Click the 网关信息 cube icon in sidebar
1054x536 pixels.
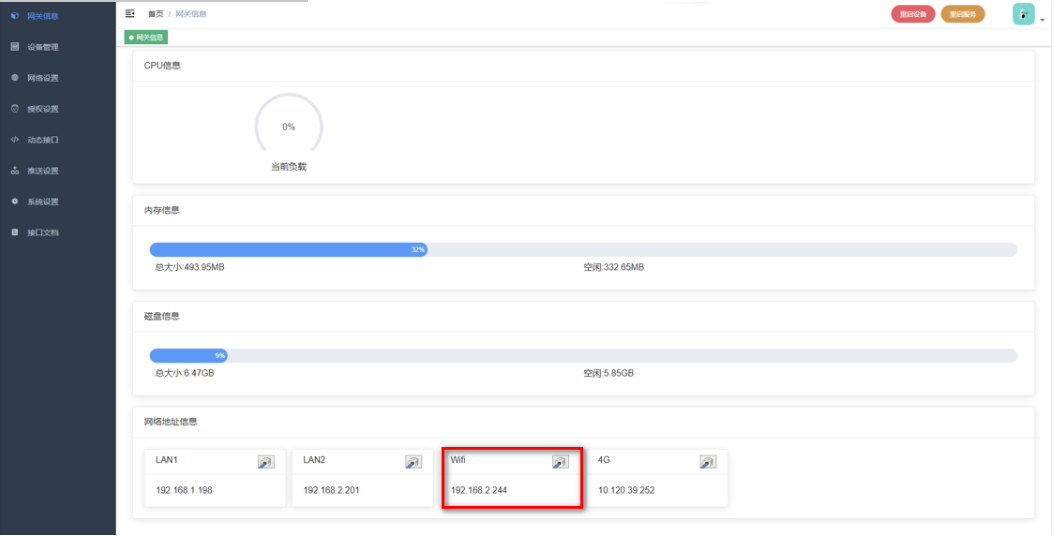[x=14, y=16]
